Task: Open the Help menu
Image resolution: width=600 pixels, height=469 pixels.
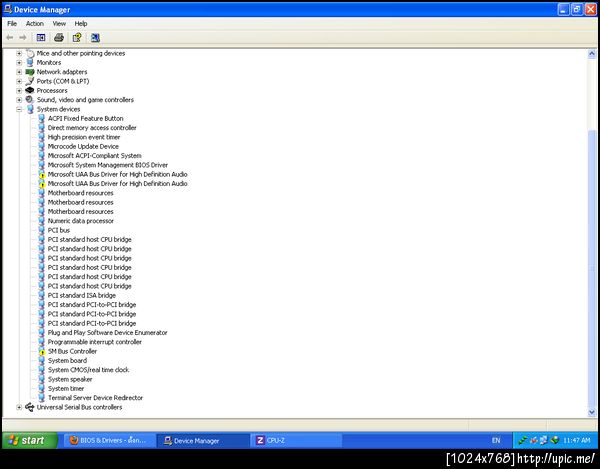Action: click(x=80, y=24)
